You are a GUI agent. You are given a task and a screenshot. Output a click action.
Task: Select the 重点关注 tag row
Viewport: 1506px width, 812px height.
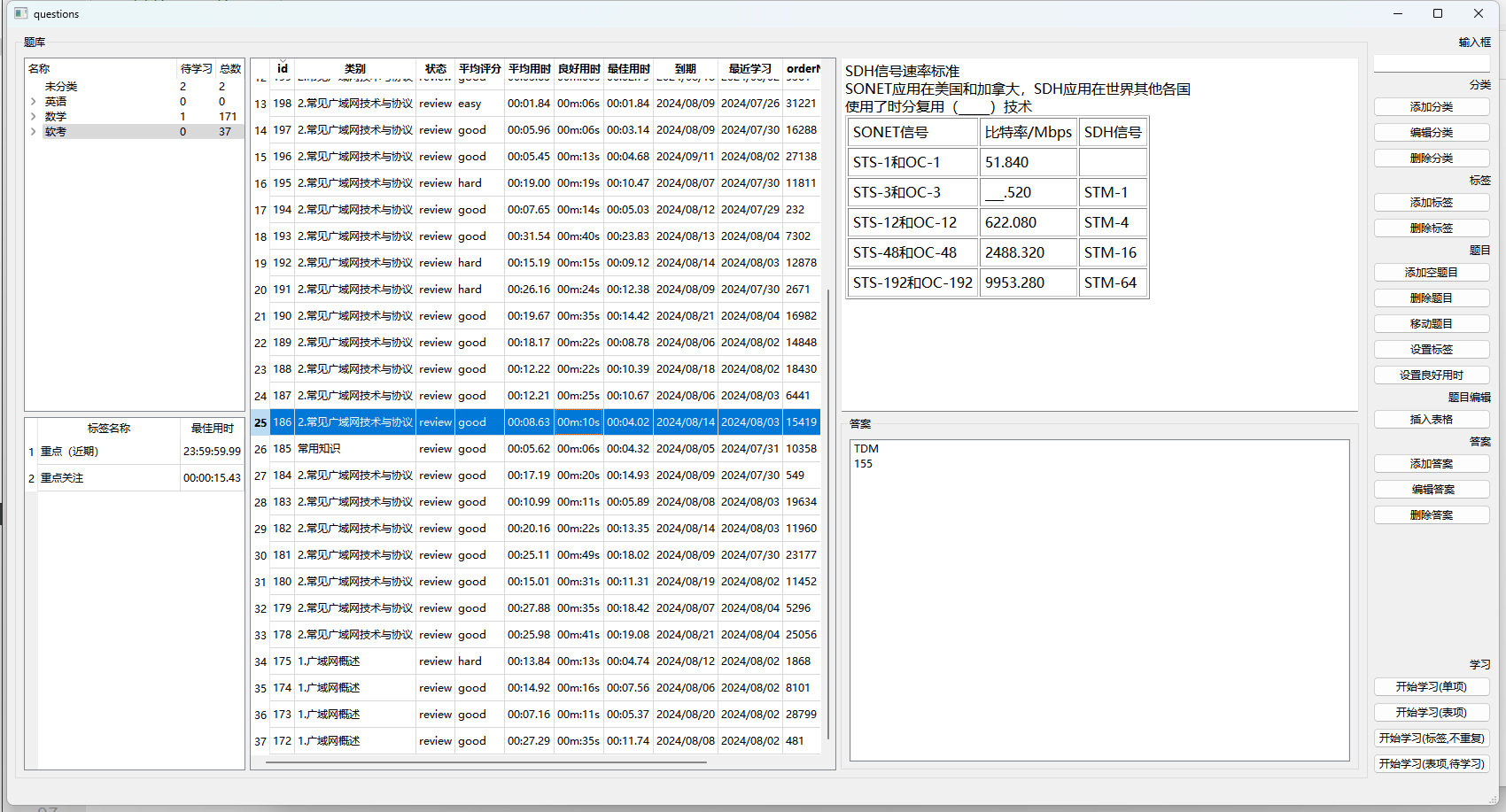[x=135, y=478]
